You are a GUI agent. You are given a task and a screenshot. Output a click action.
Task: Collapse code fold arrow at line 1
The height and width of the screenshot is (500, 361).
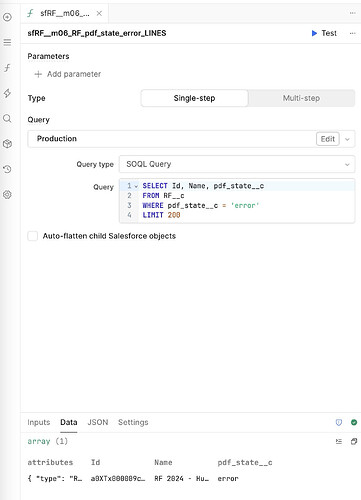pyautogui.click(x=136, y=186)
